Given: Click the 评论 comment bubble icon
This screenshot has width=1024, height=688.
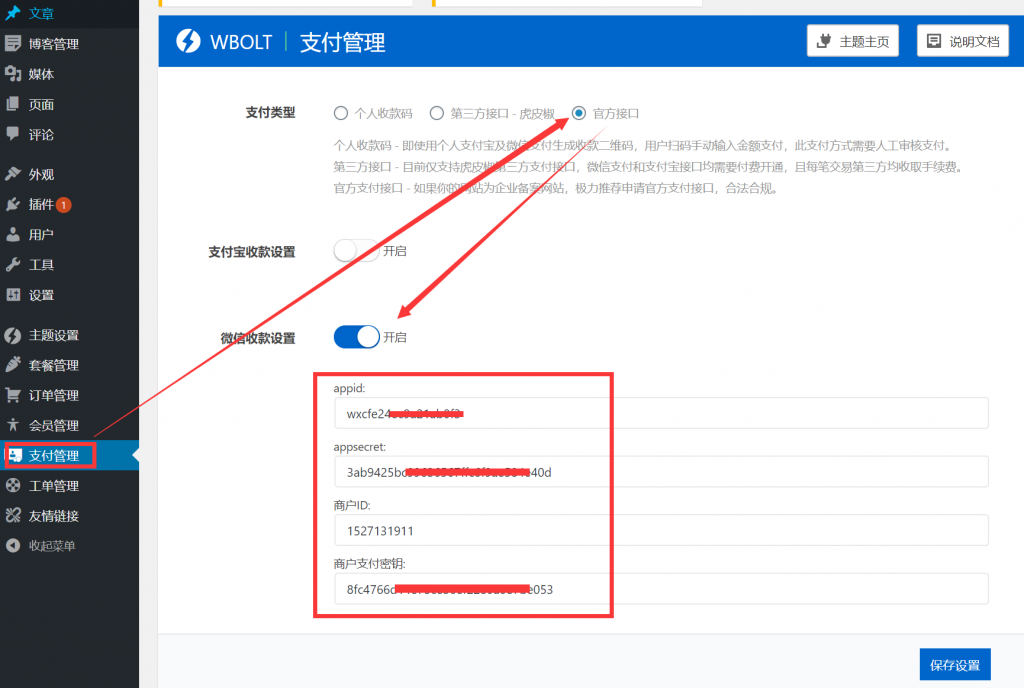Looking at the screenshot, I should [x=13, y=134].
